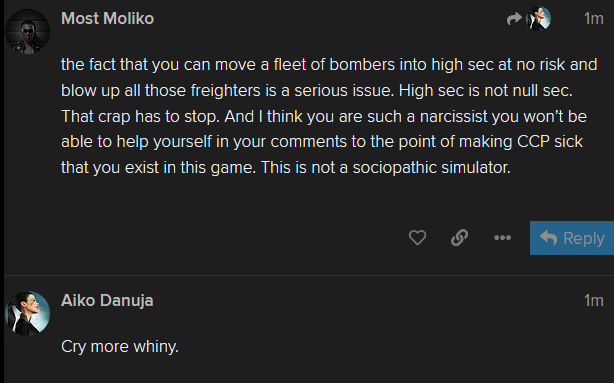Show more actions with the ellipsis icon

click(x=502, y=237)
